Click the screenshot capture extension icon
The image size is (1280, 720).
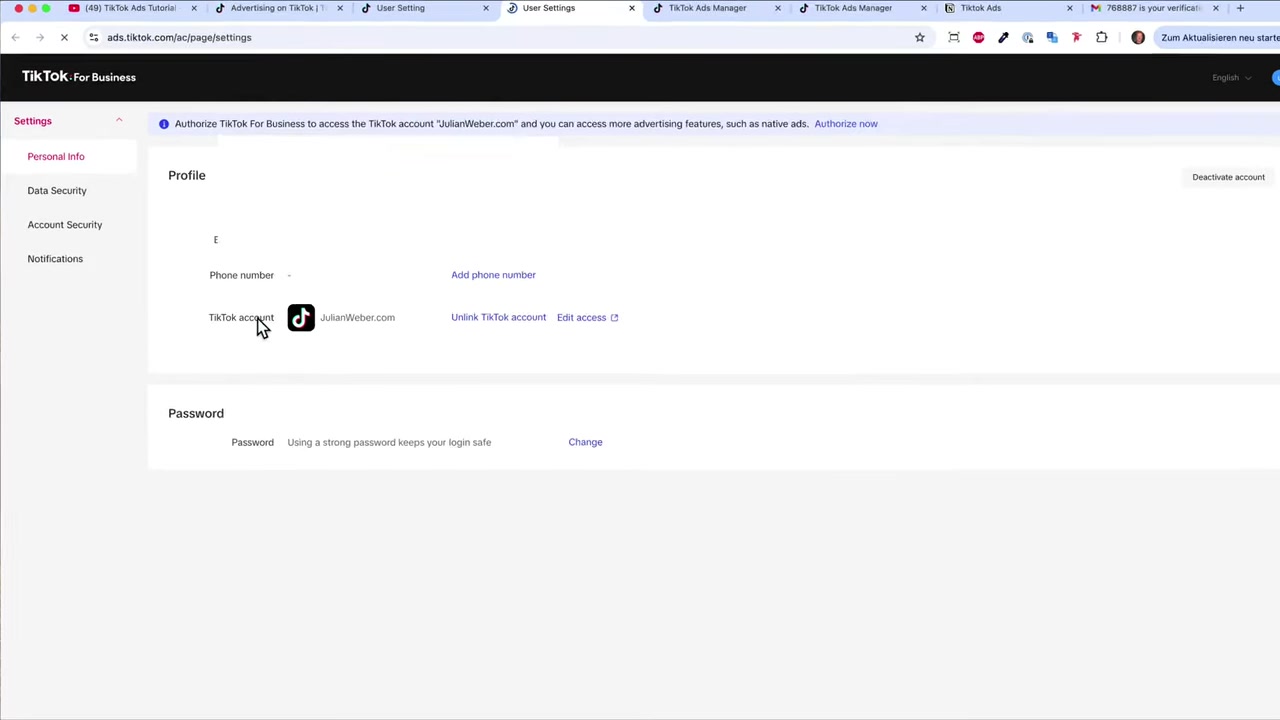tap(954, 38)
